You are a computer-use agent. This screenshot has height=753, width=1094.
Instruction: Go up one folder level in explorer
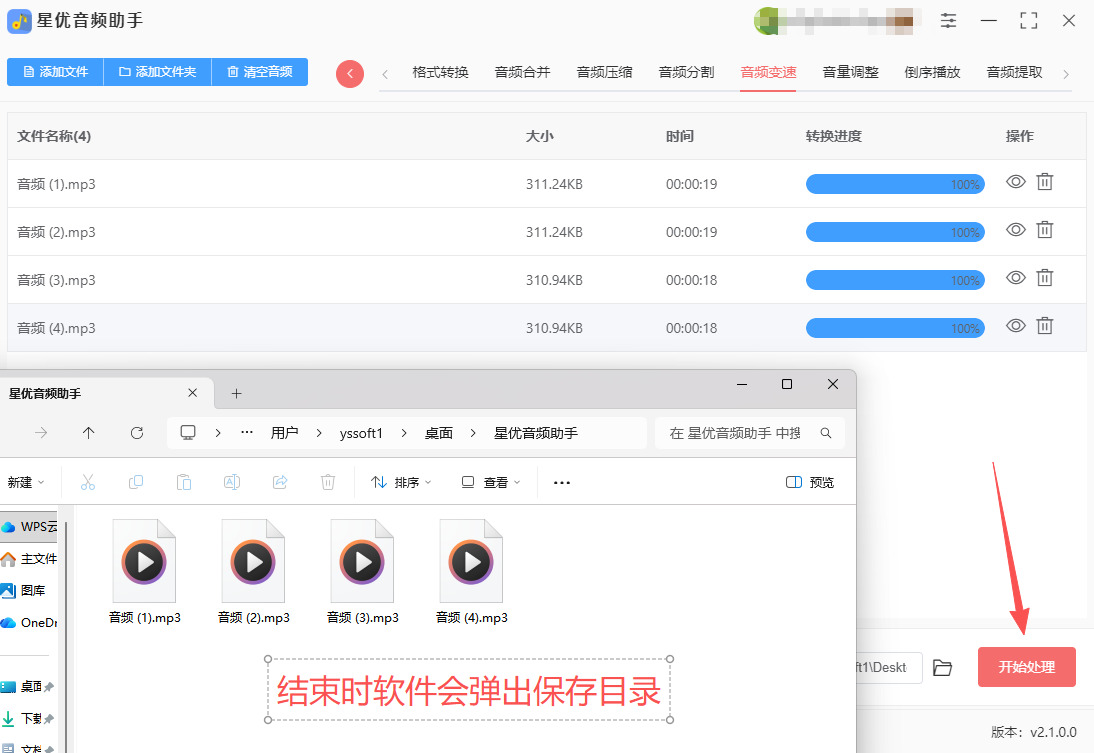tap(89, 433)
